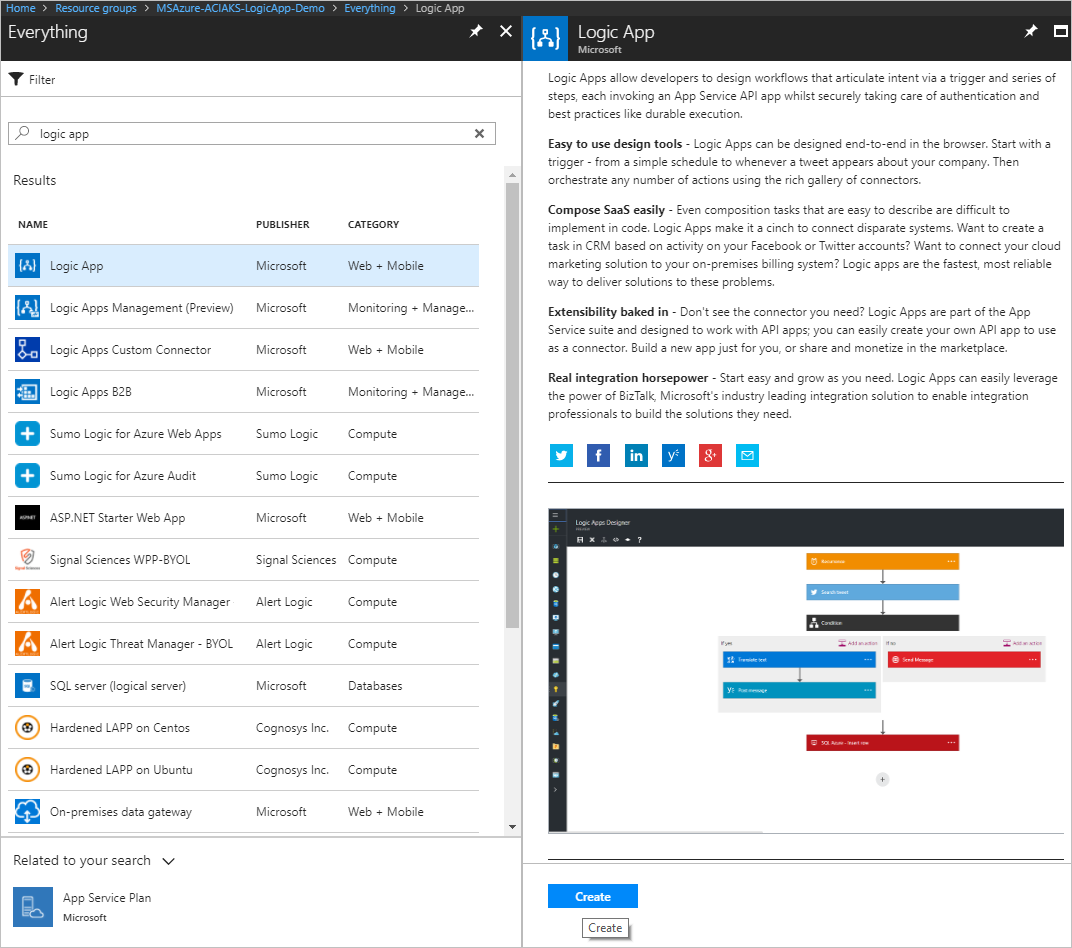Select Signal Sciences WPP-BYOL name
The image size is (1072, 948).
tap(120, 560)
